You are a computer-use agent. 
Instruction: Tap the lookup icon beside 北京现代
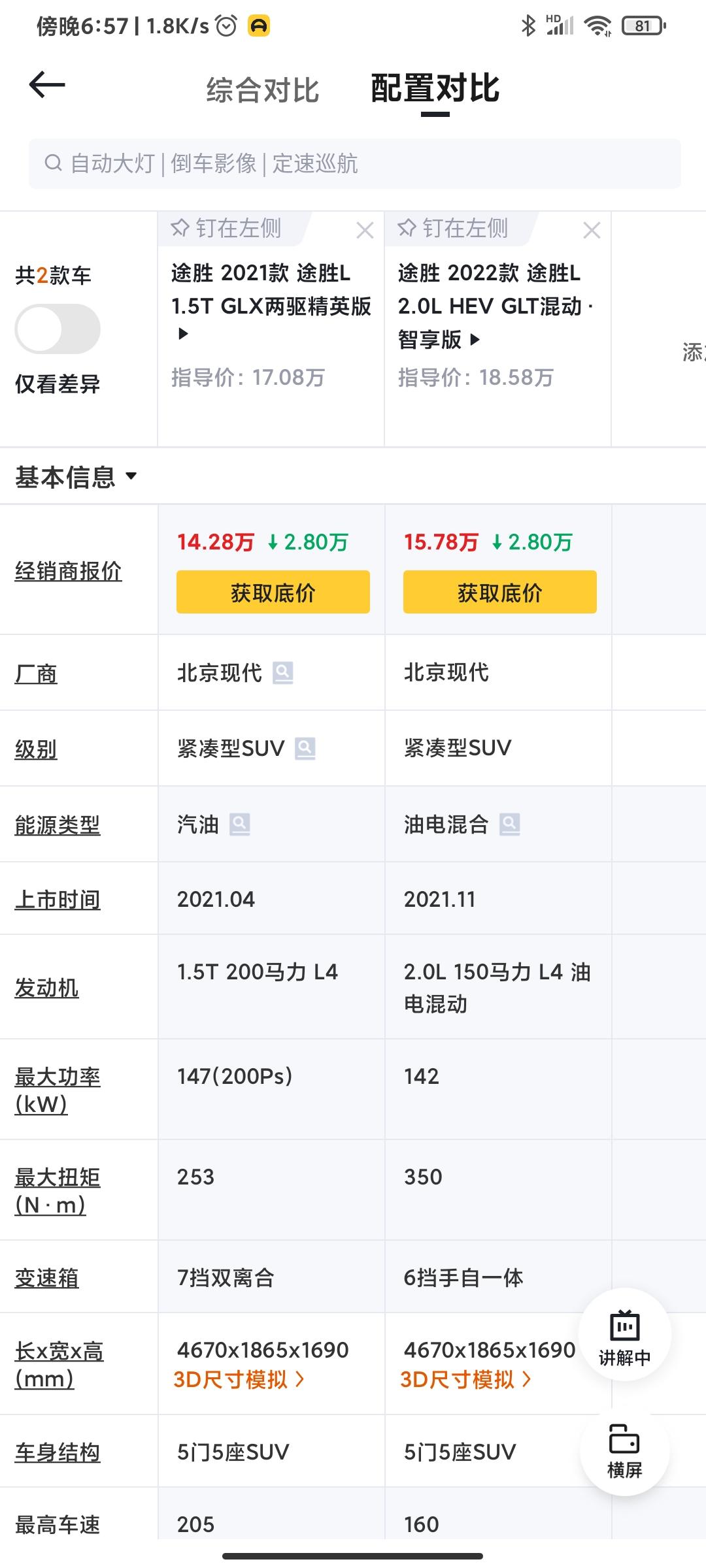click(282, 673)
